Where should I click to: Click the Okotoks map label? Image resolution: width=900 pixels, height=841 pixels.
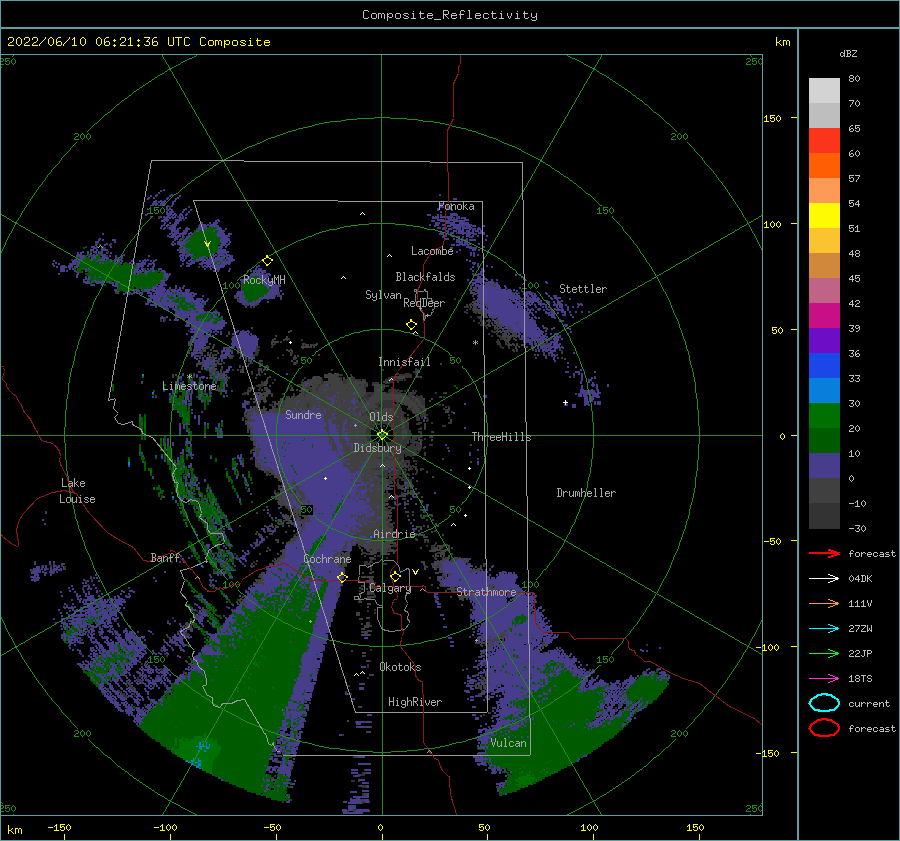(x=401, y=667)
